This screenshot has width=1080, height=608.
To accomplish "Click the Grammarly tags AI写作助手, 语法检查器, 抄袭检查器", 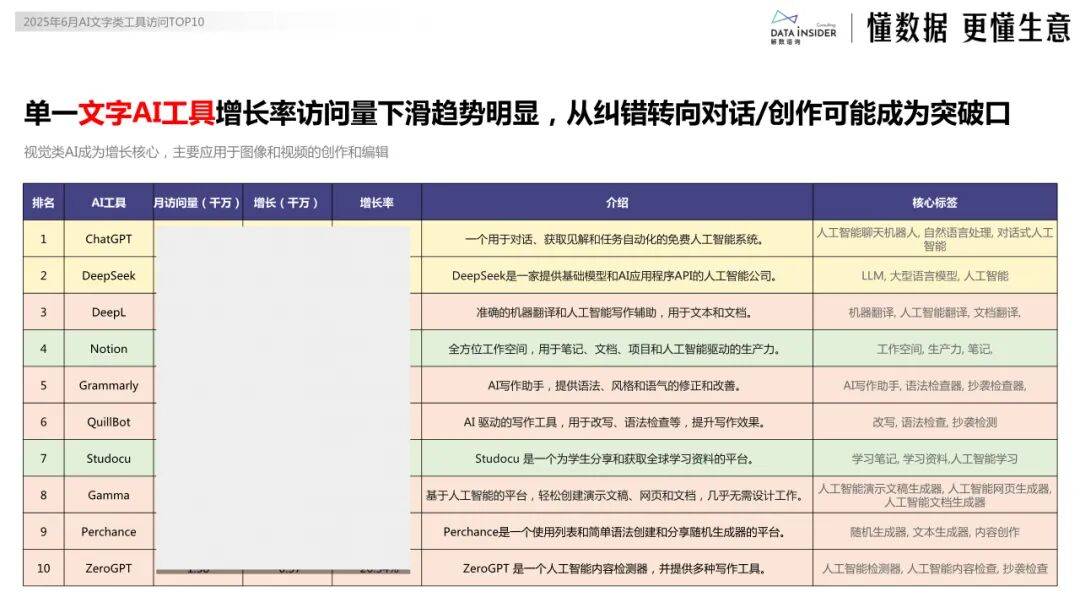I will click(x=935, y=386).
